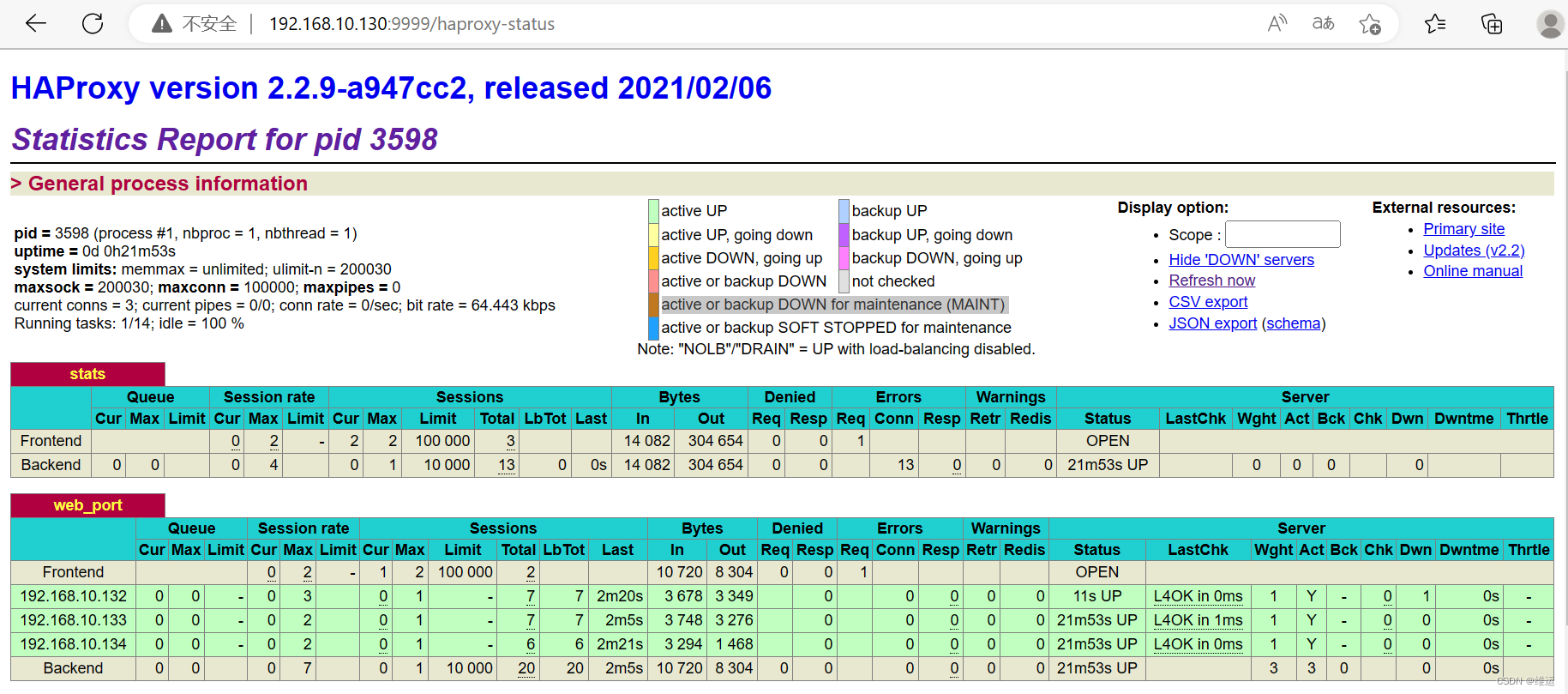Click the HAProxy version heading
The width and height of the screenshot is (1568, 694).
[x=391, y=88]
